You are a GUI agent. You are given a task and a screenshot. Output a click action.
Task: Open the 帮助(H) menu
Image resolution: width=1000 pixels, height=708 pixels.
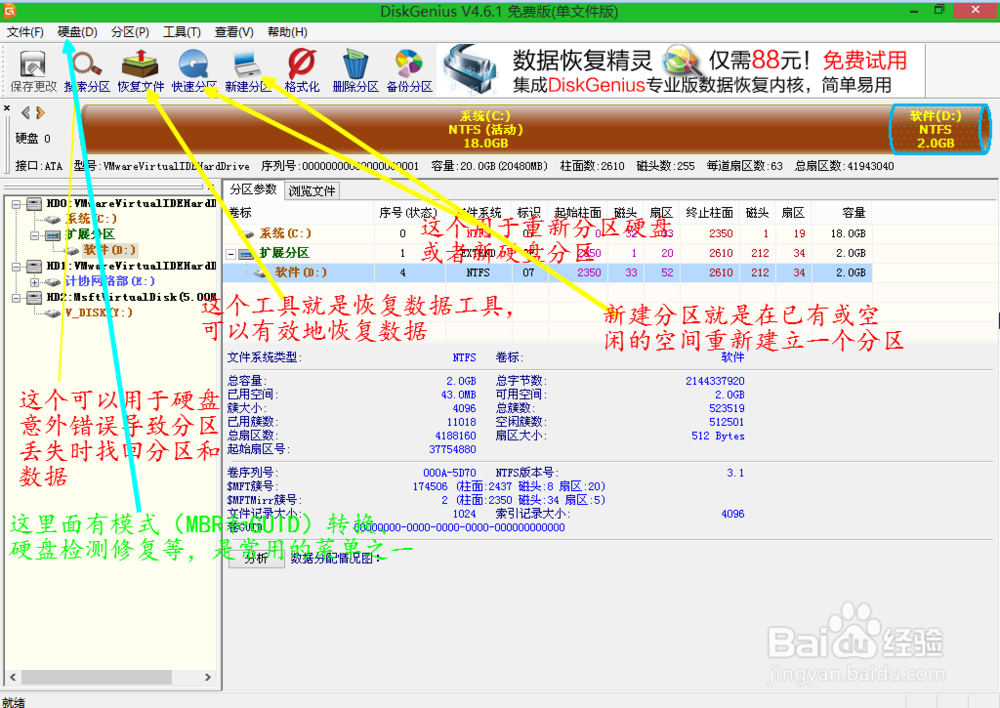pos(287,32)
